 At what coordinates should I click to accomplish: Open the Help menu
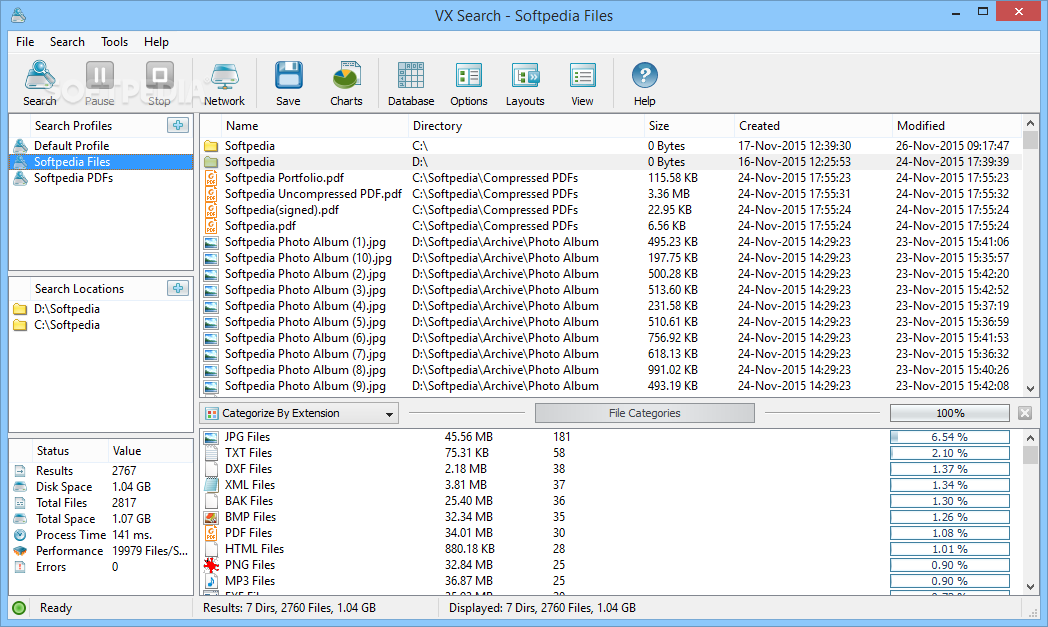(156, 41)
